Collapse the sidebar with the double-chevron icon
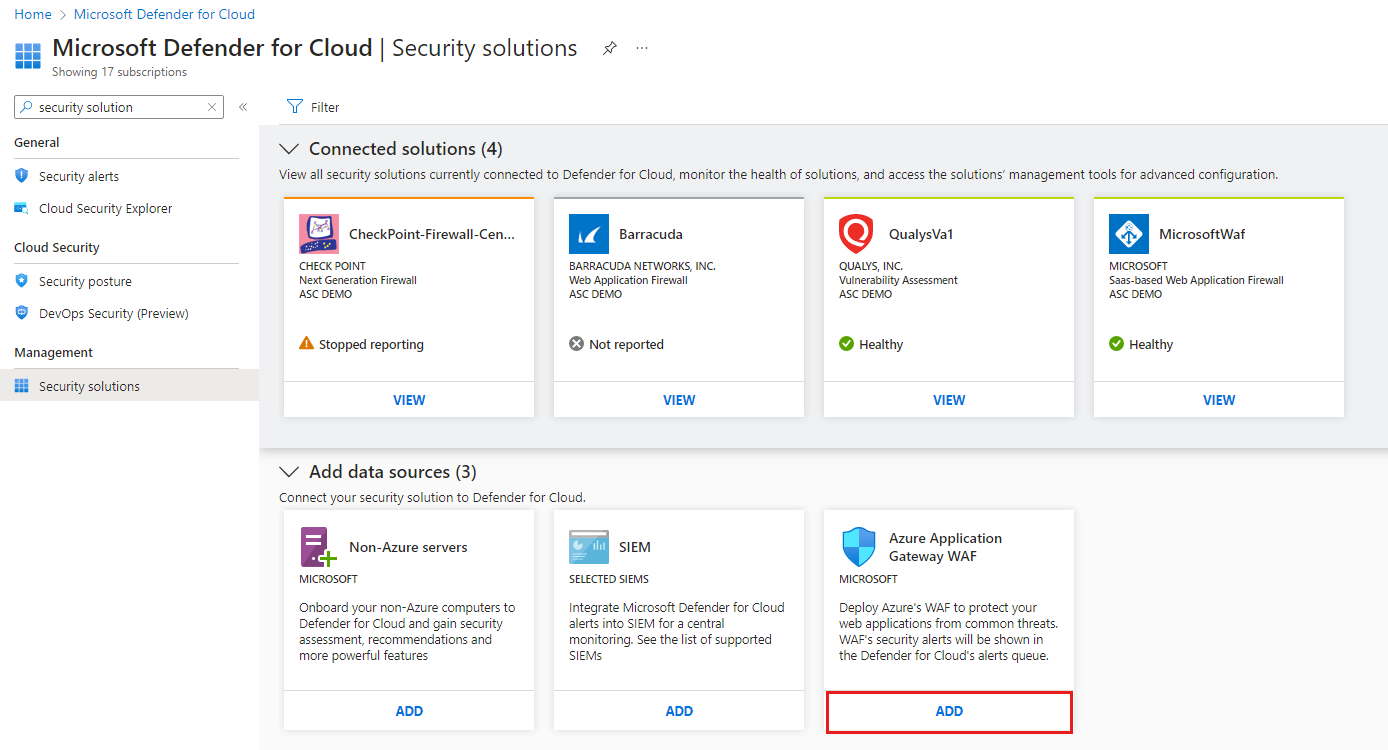The height and width of the screenshot is (750, 1388). pos(242,107)
